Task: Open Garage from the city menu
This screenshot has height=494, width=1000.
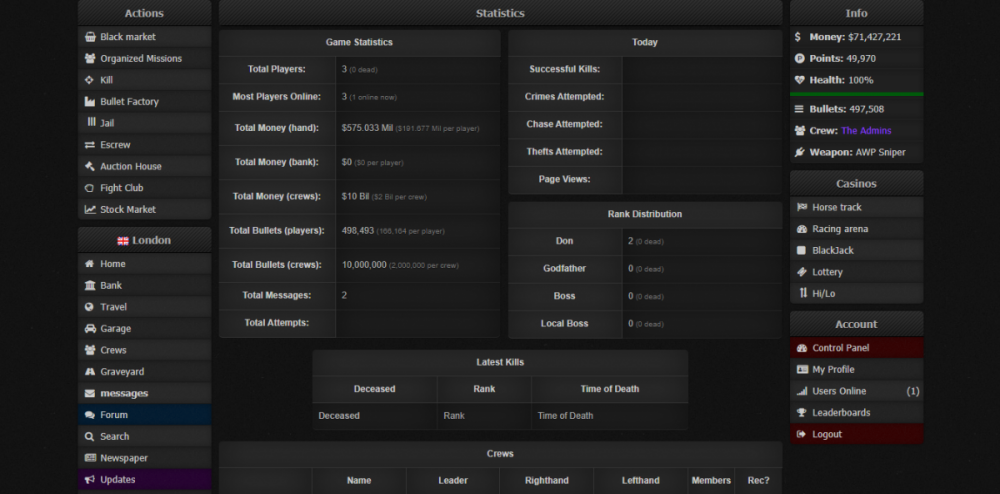Action: (145, 329)
